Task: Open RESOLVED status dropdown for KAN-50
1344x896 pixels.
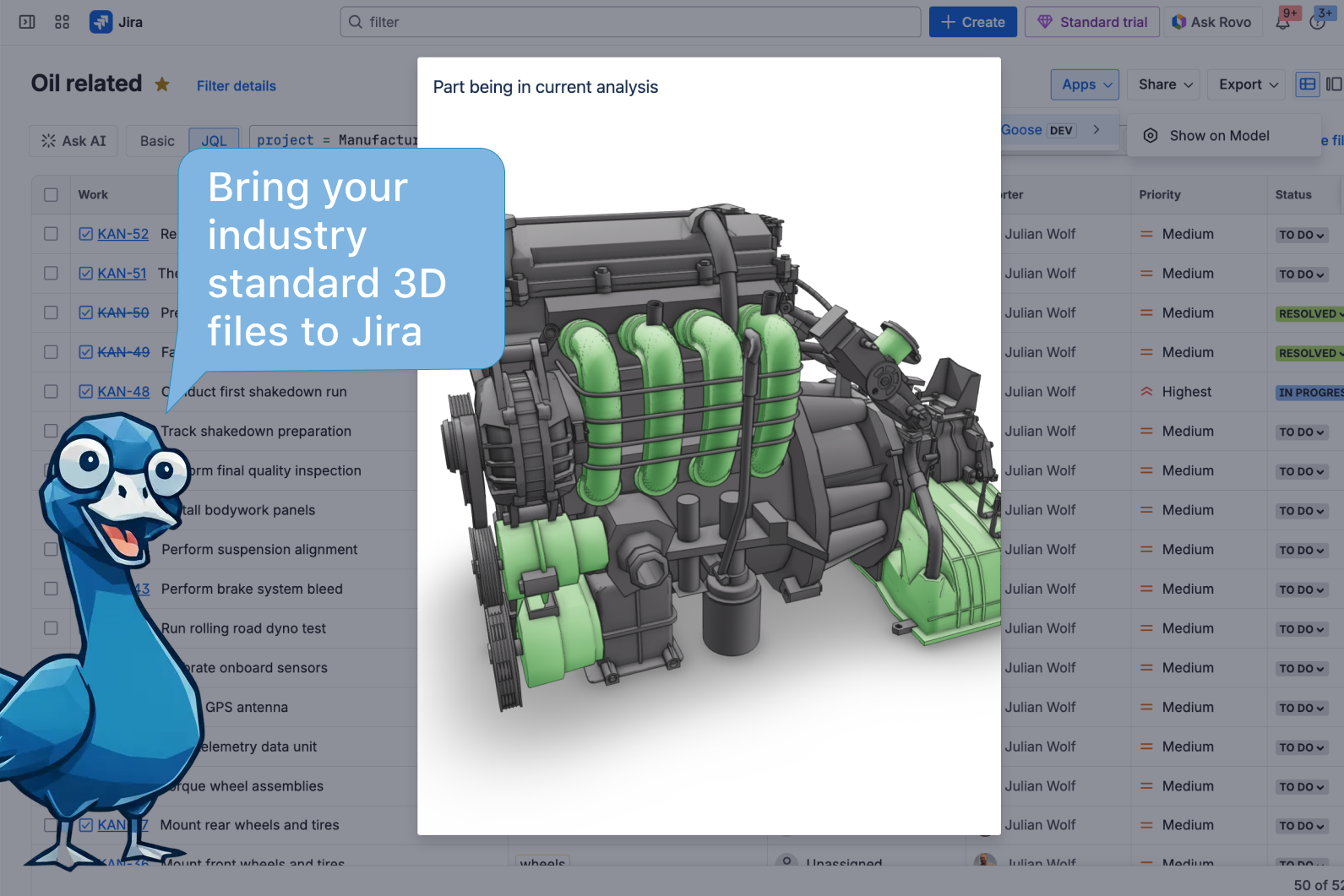Action: (x=1309, y=313)
